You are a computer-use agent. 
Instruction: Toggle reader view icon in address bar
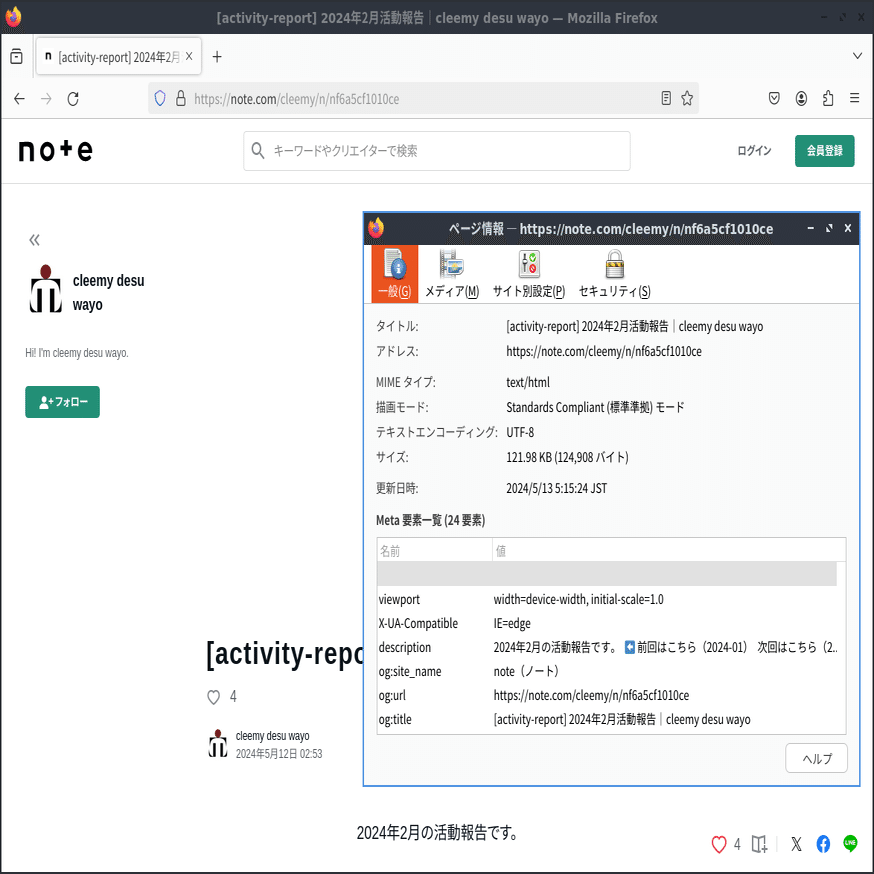pyautogui.click(x=666, y=99)
